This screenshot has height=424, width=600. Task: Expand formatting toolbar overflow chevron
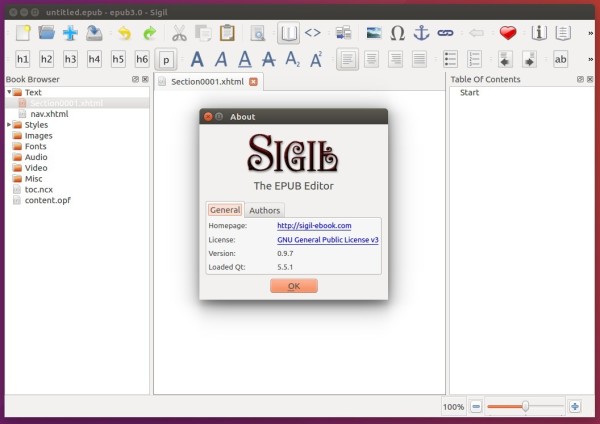[590, 59]
